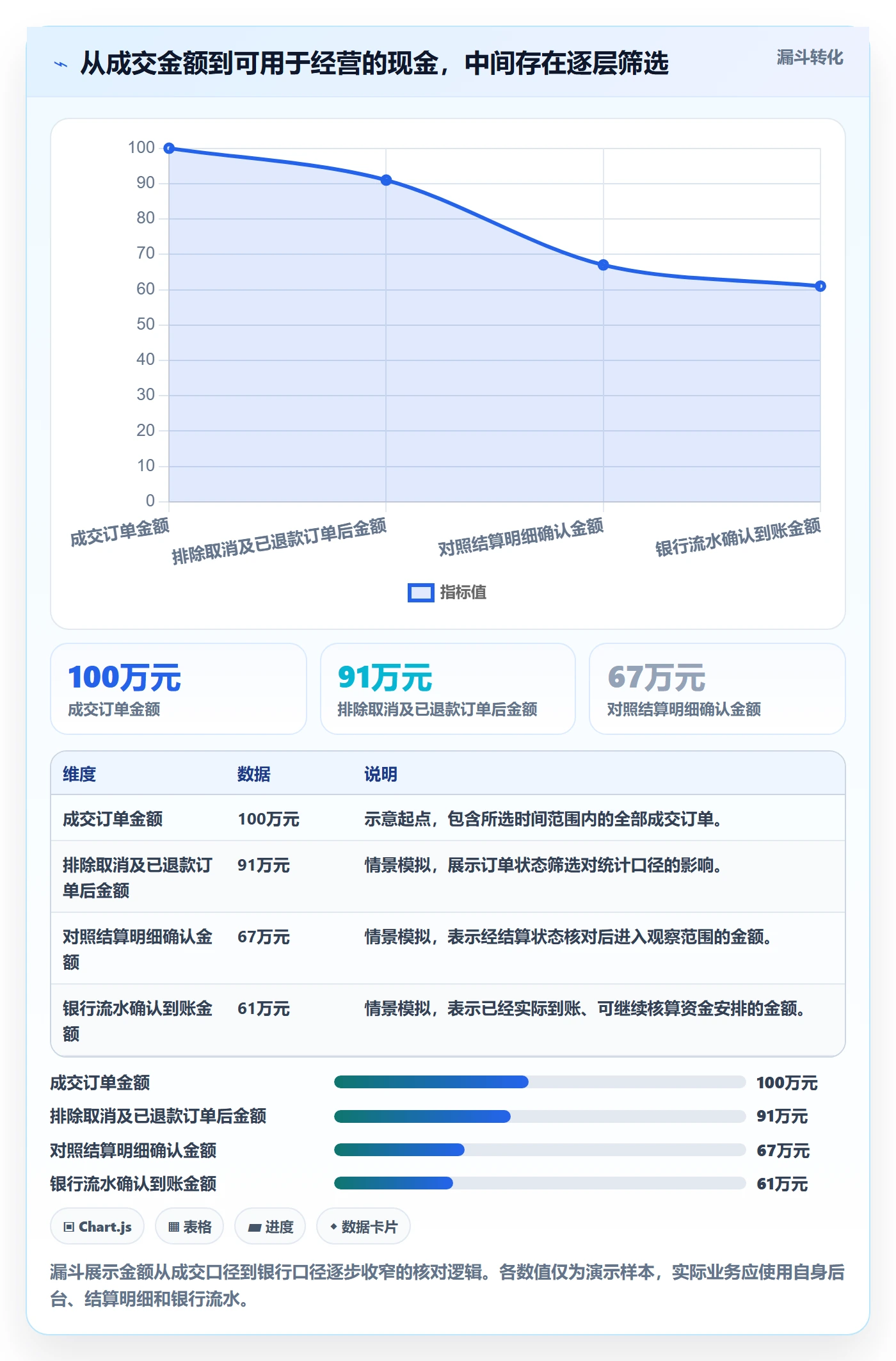The image size is (896, 1361).
Task: Click the table description starting with 示意起点
Action: (543, 819)
